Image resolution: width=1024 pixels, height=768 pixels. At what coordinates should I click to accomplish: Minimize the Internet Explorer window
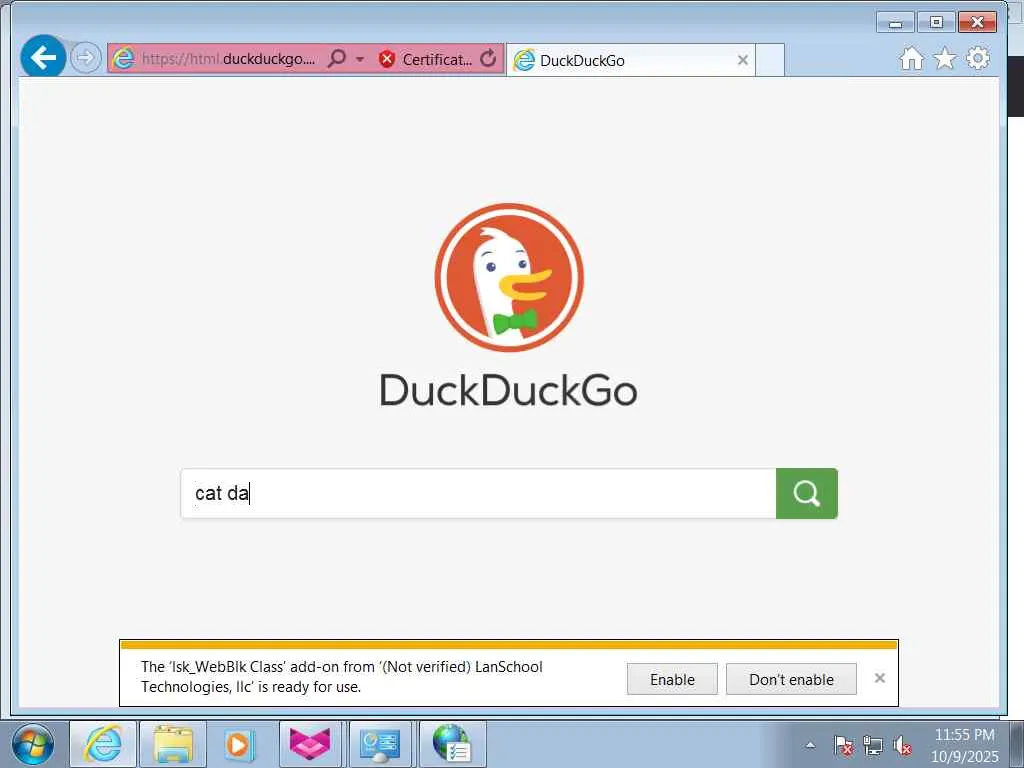(895, 23)
